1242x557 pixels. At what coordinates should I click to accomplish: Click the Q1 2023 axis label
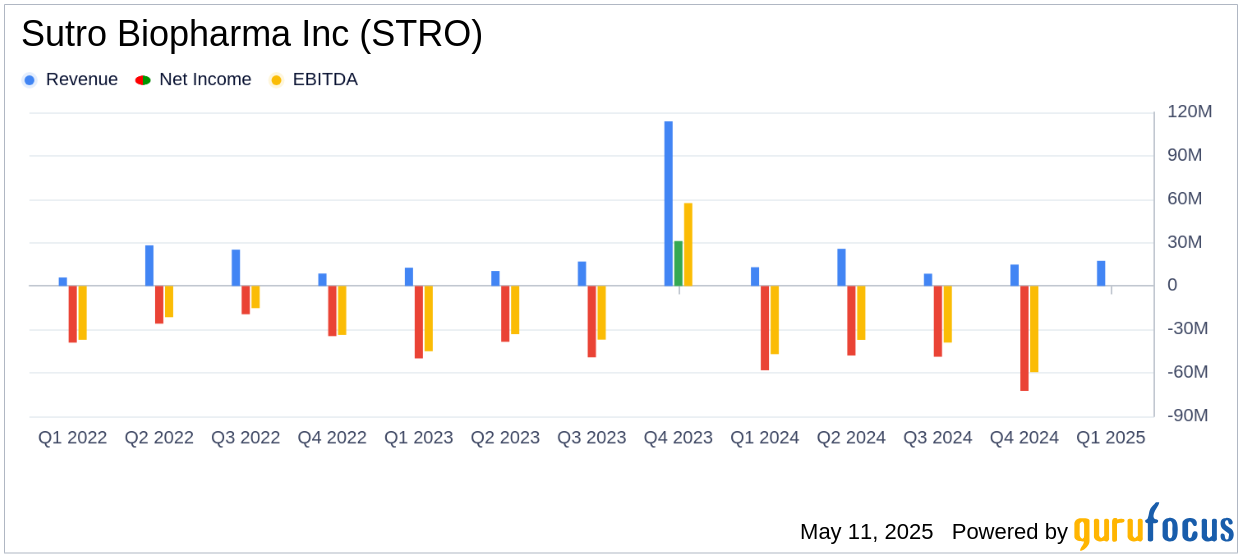(x=418, y=438)
